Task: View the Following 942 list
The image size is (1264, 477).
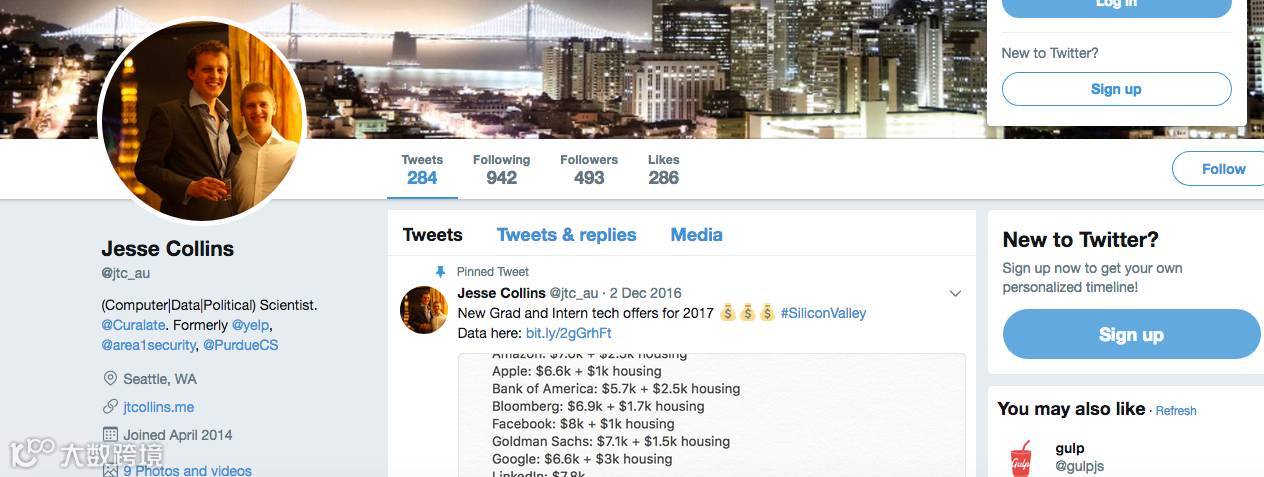Action: [x=501, y=170]
